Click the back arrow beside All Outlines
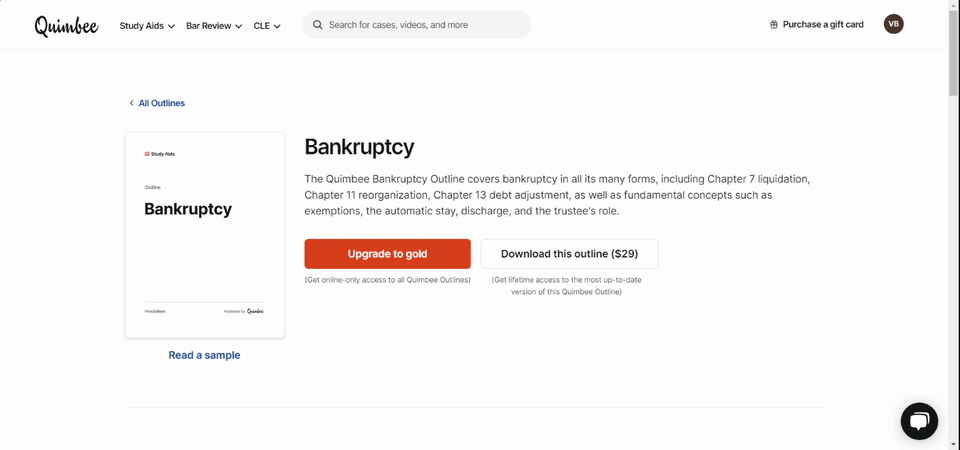960x450 pixels. pos(131,103)
